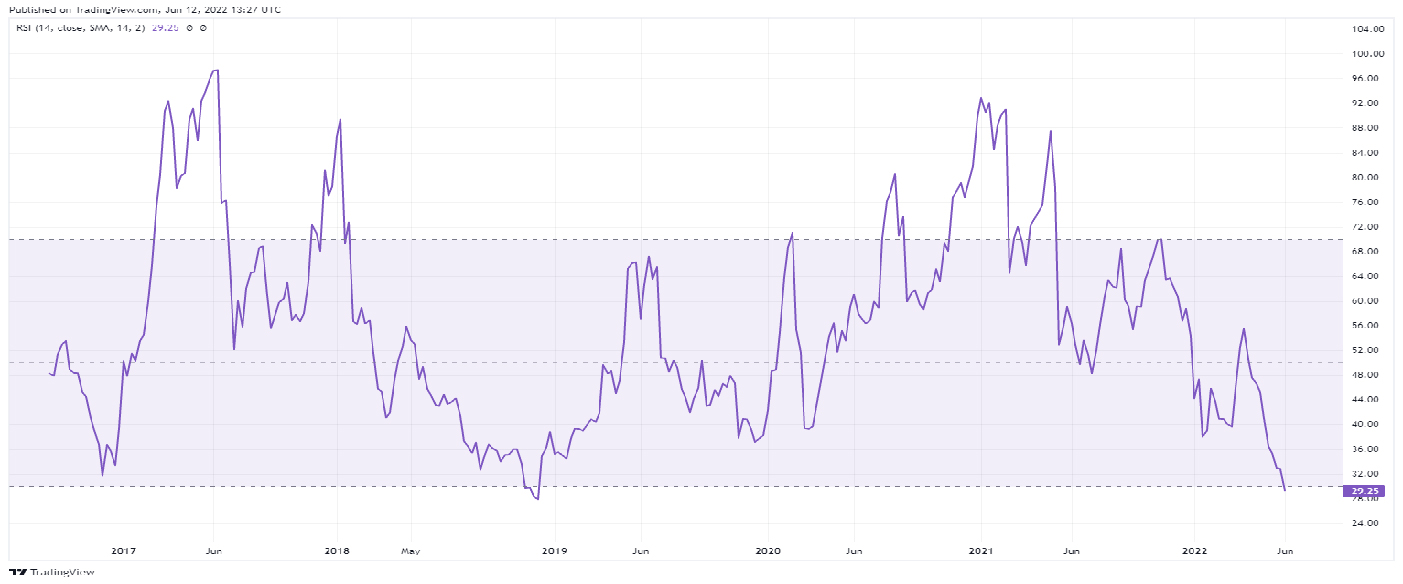Select the 2020 label on time axis
Image resolution: width=1403 pixels, height=584 pixels.
pyautogui.click(x=768, y=550)
